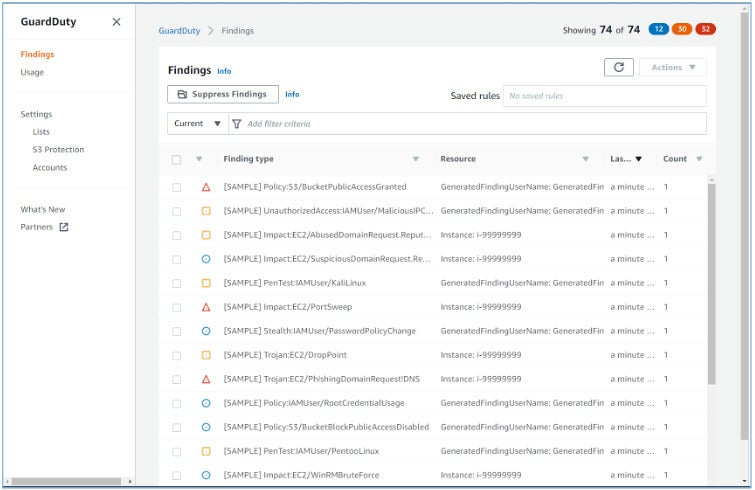Sort by Count column arrow

coord(699,159)
